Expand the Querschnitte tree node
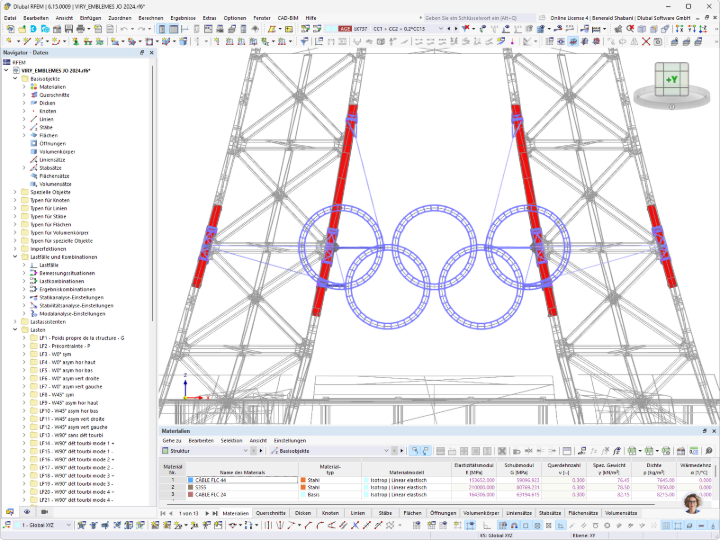The height and width of the screenshot is (540, 720). click(24, 95)
